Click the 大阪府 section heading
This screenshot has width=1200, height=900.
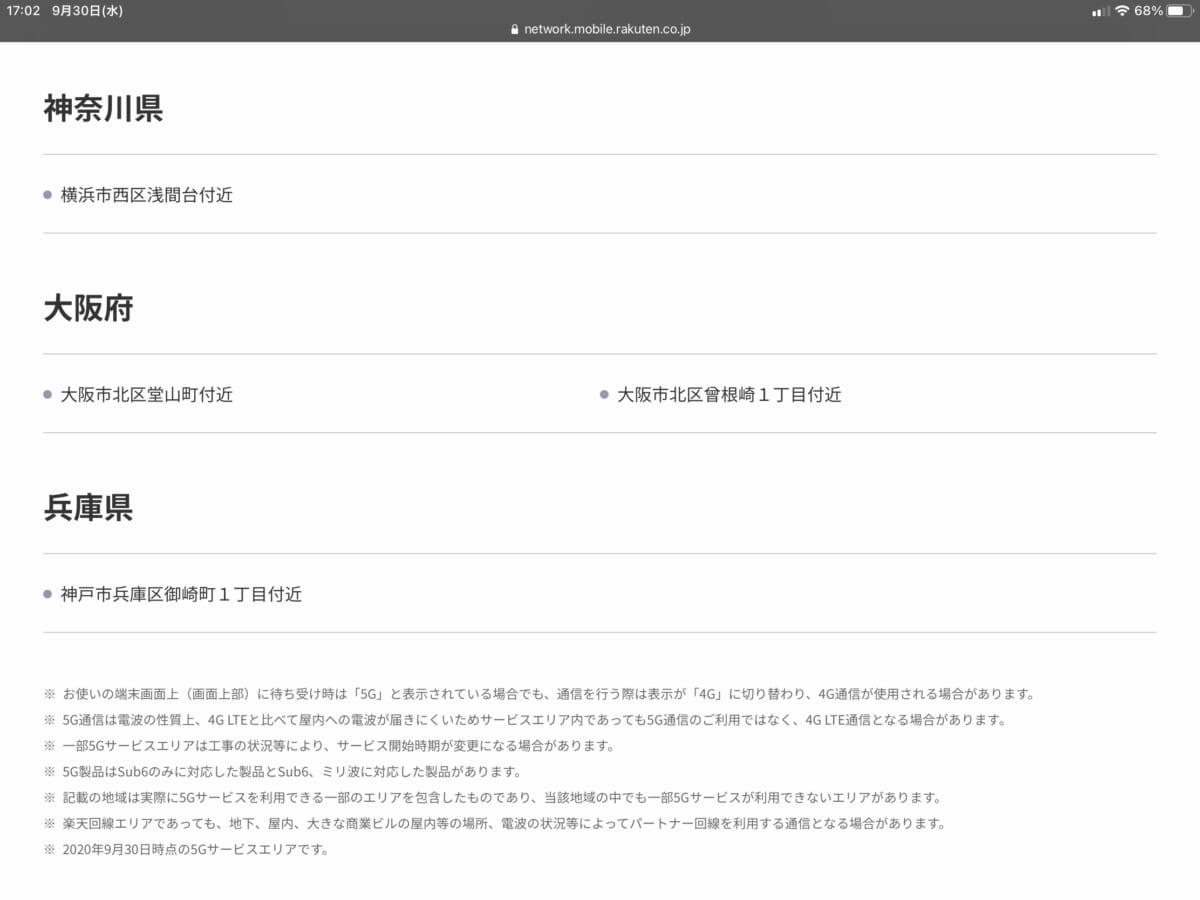click(88, 308)
